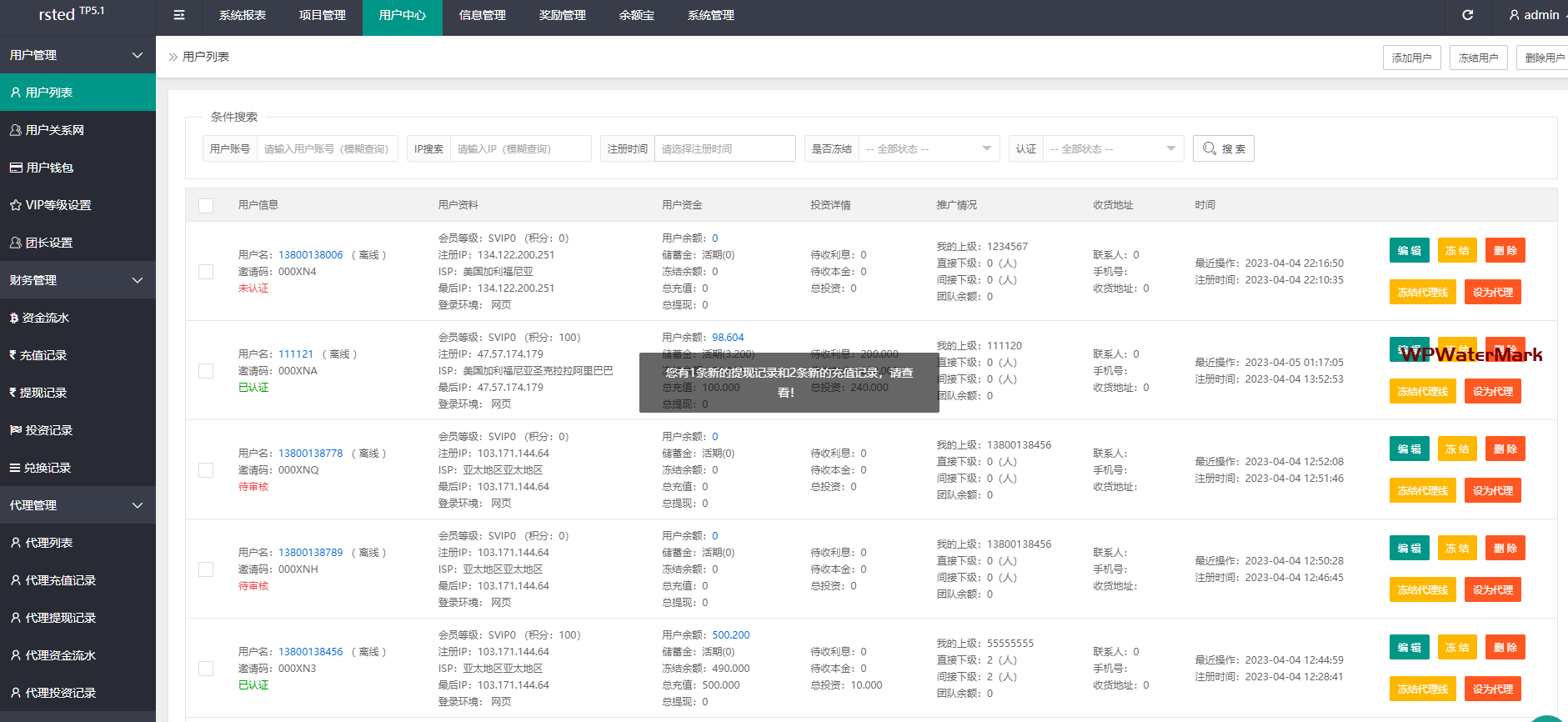Open the 是否冻结 status dropdown
Screen dimensions: 1568x722
(928, 148)
